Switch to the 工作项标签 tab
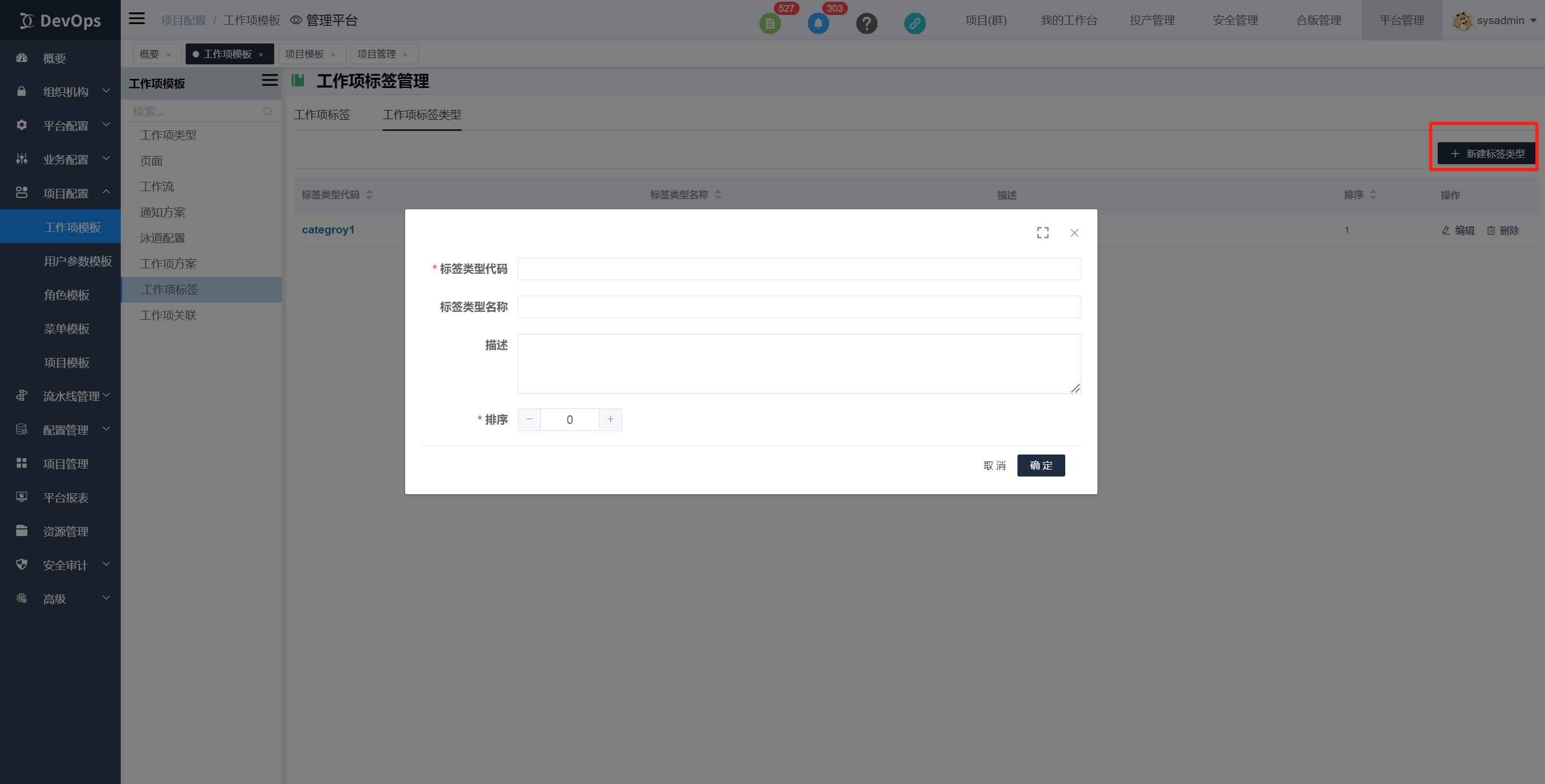1545x784 pixels. click(322, 115)
